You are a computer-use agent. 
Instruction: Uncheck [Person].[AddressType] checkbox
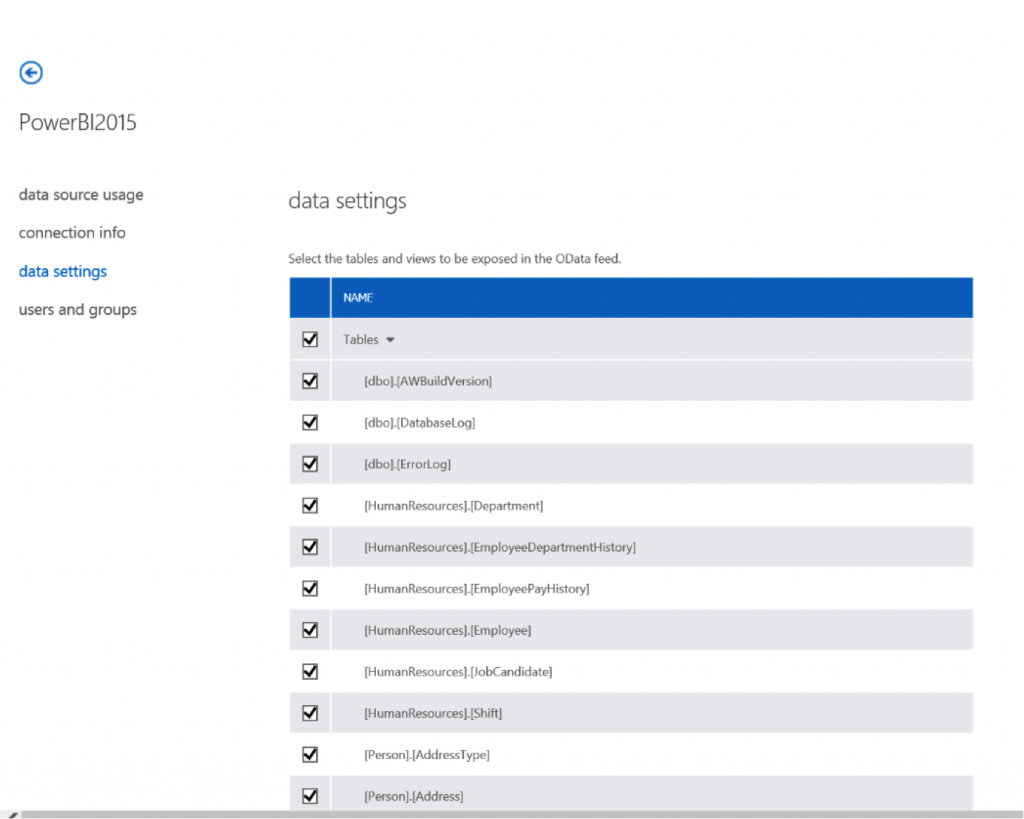310,755
